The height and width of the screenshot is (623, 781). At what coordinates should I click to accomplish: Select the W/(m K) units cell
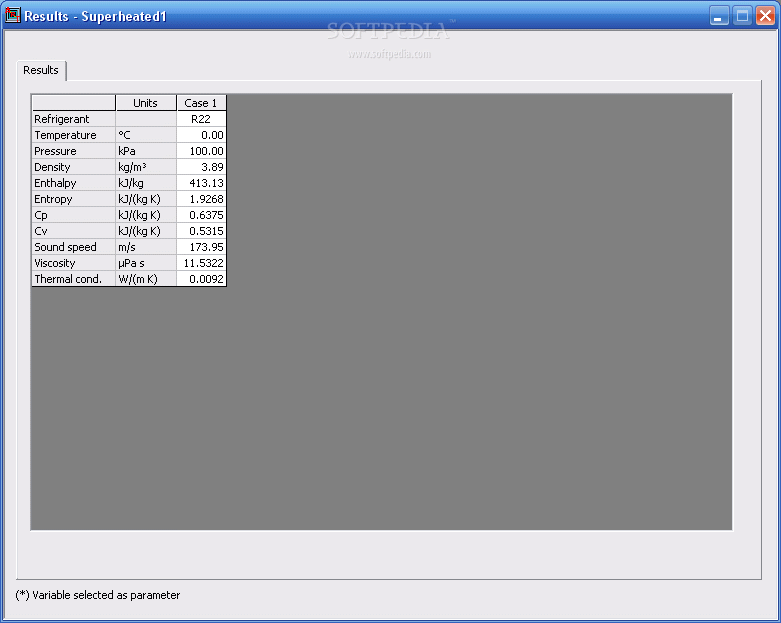(x=146, y=278)
